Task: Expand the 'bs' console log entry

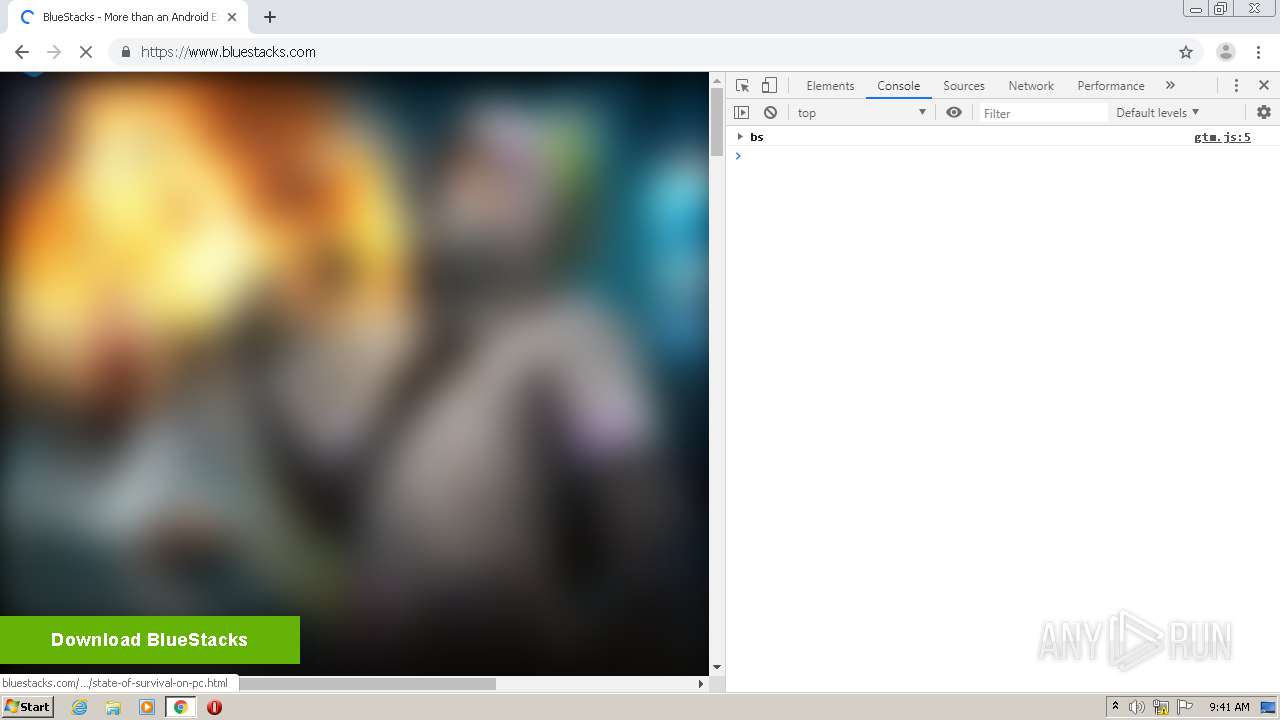Action: [x=740, y=137]
